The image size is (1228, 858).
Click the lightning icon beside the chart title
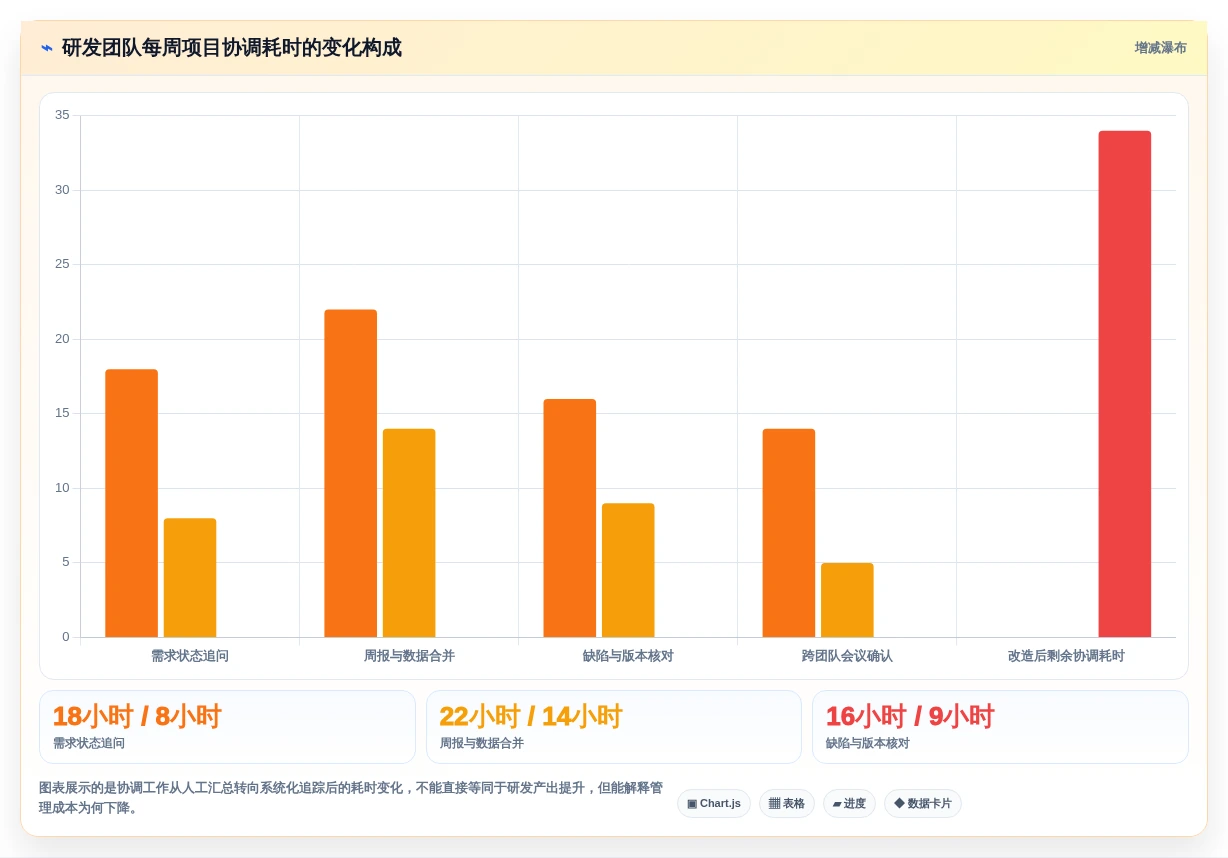point(46,48)
